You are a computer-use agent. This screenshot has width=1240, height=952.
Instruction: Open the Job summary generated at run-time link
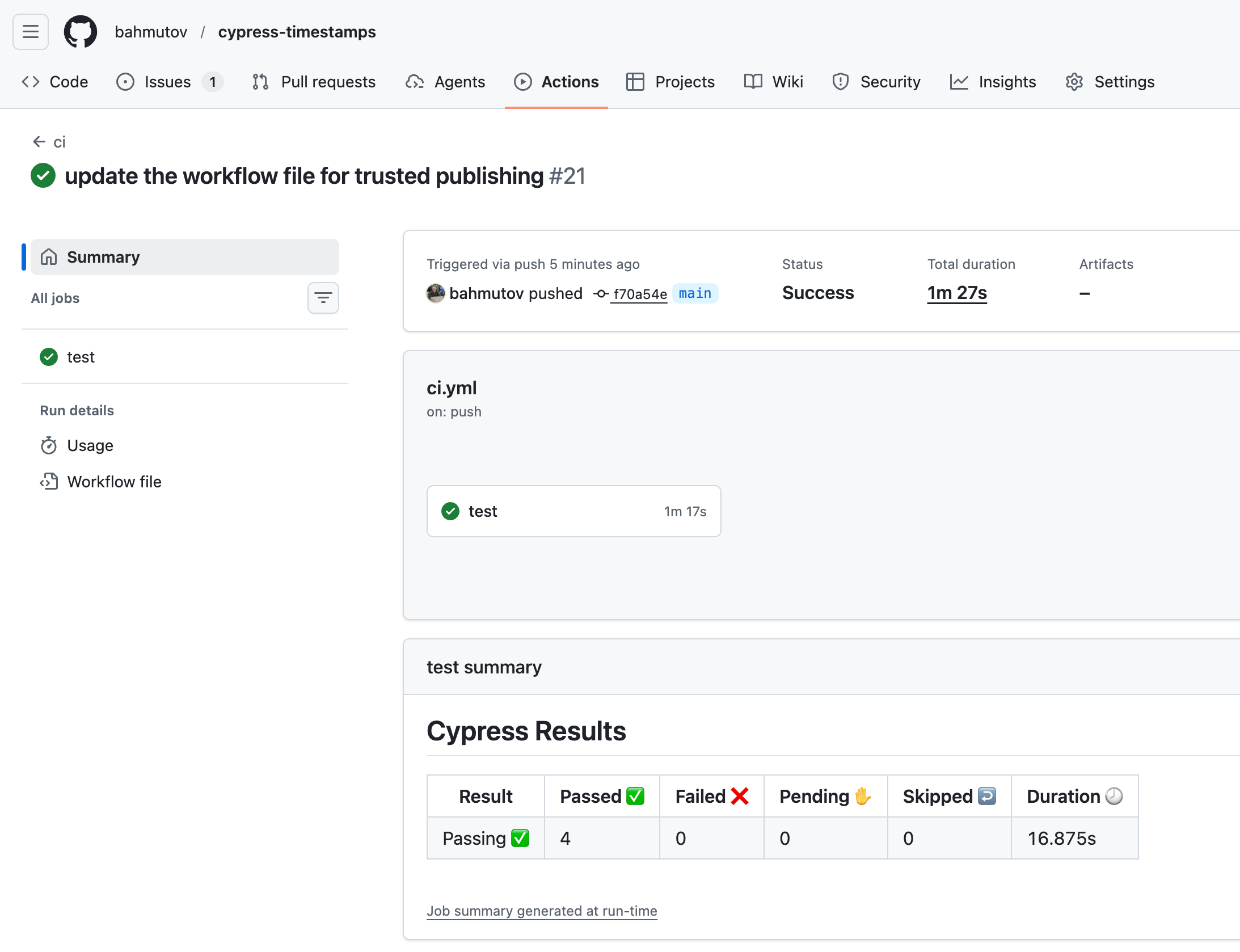(x=541, y=911)
